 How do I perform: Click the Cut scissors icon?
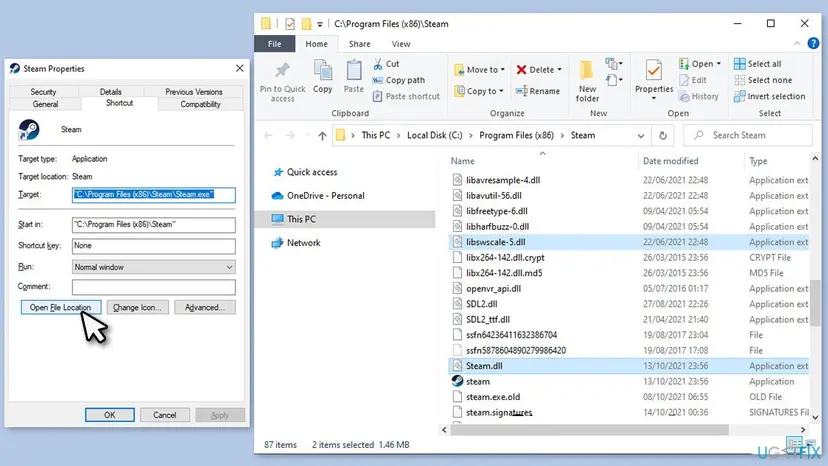(x=378, y=64)
